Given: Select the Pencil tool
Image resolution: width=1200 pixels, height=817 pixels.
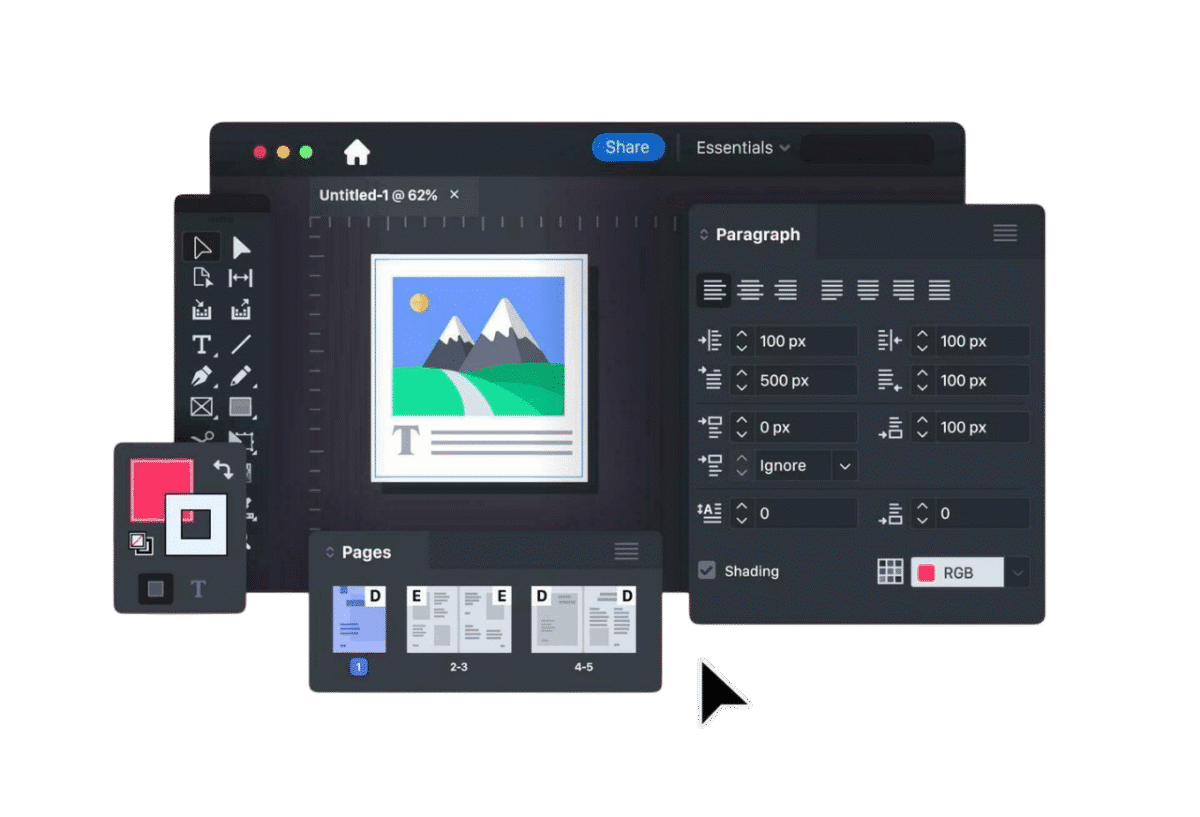Looking at the screenshot, I should pyautogui.click(x=241, y=376).
